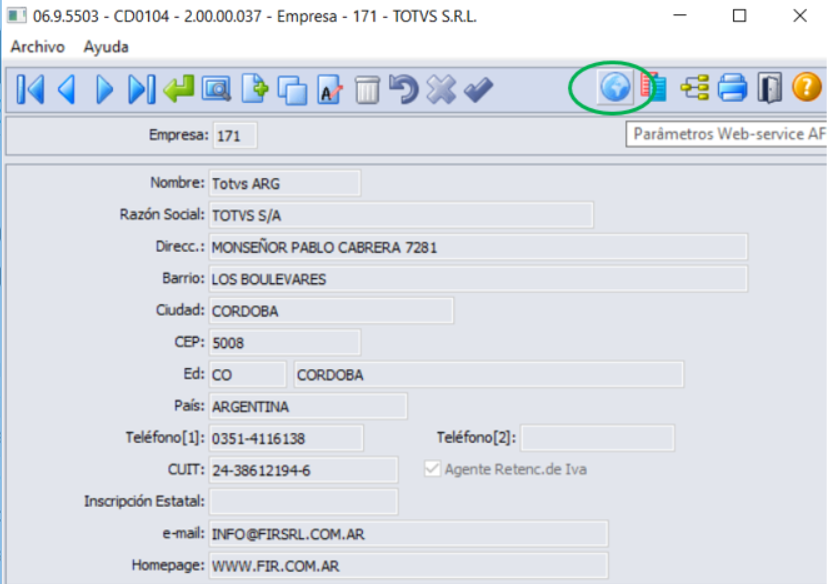Go to the first record
Viewport: 832px width, 584px height.
click(30, 89)
